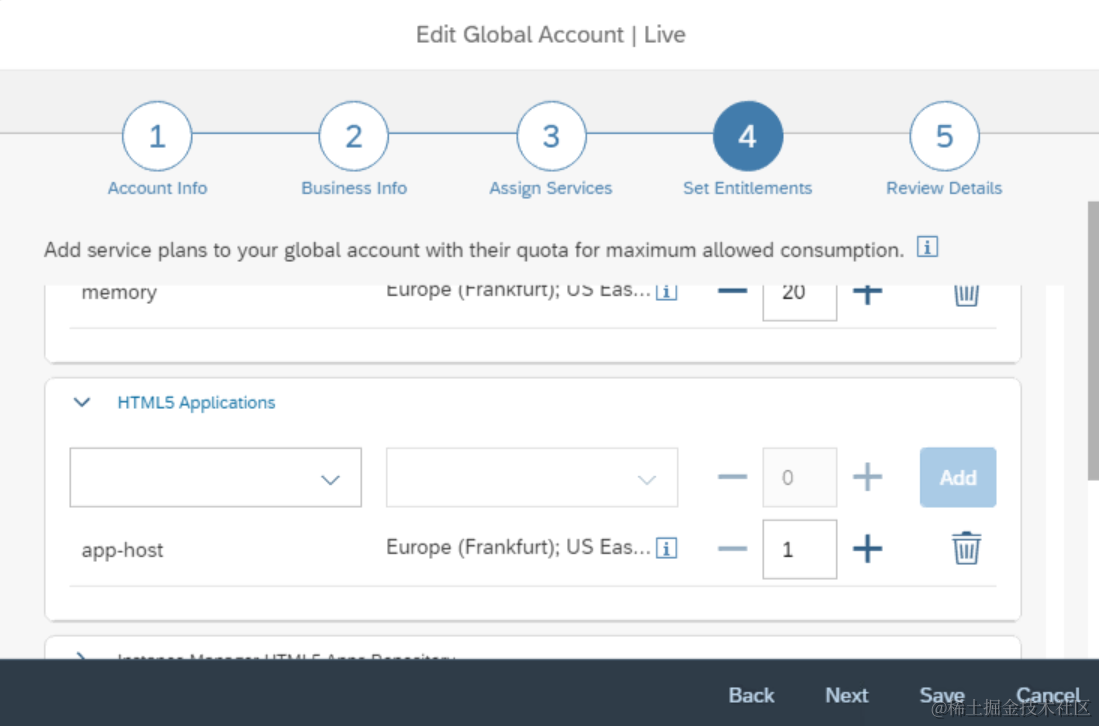Image resolution: width=1099 pixels, height=726 pixels.
Task: Show region info for app-host plan
Action: coord(667,548)
